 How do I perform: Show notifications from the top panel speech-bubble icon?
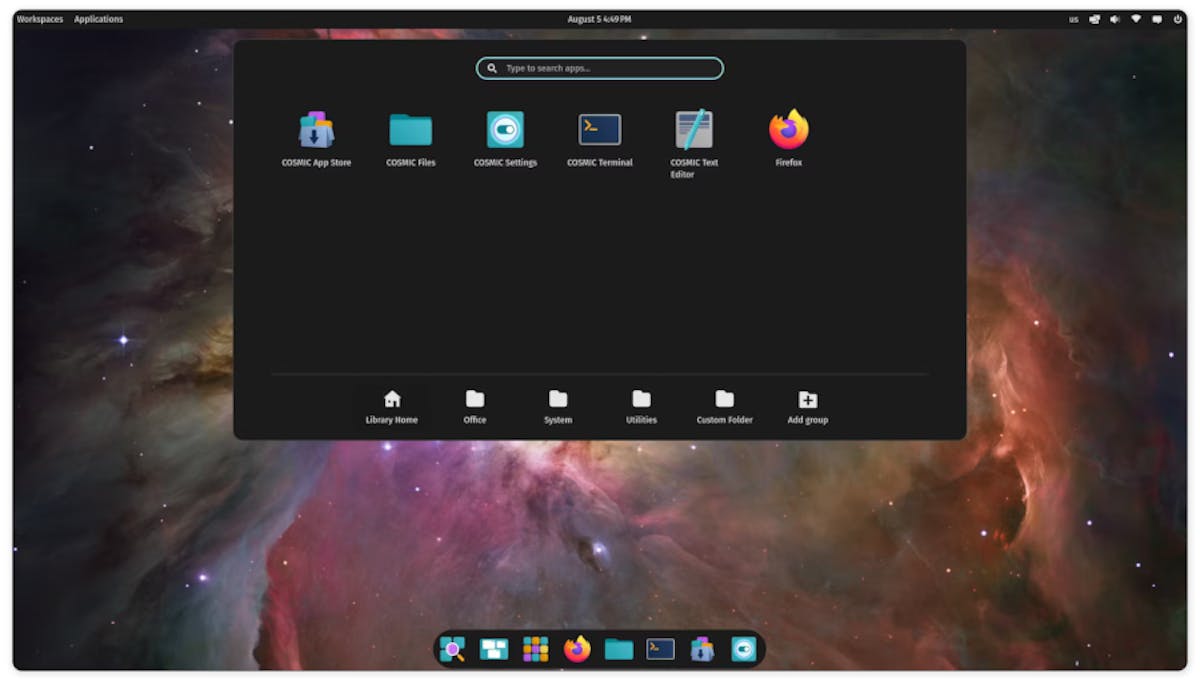(x=1157, y=19)
